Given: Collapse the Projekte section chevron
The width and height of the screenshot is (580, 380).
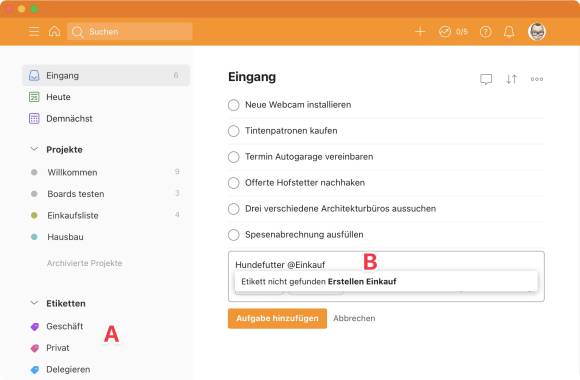Looking at the screenshot, I should tap(34, 149).
